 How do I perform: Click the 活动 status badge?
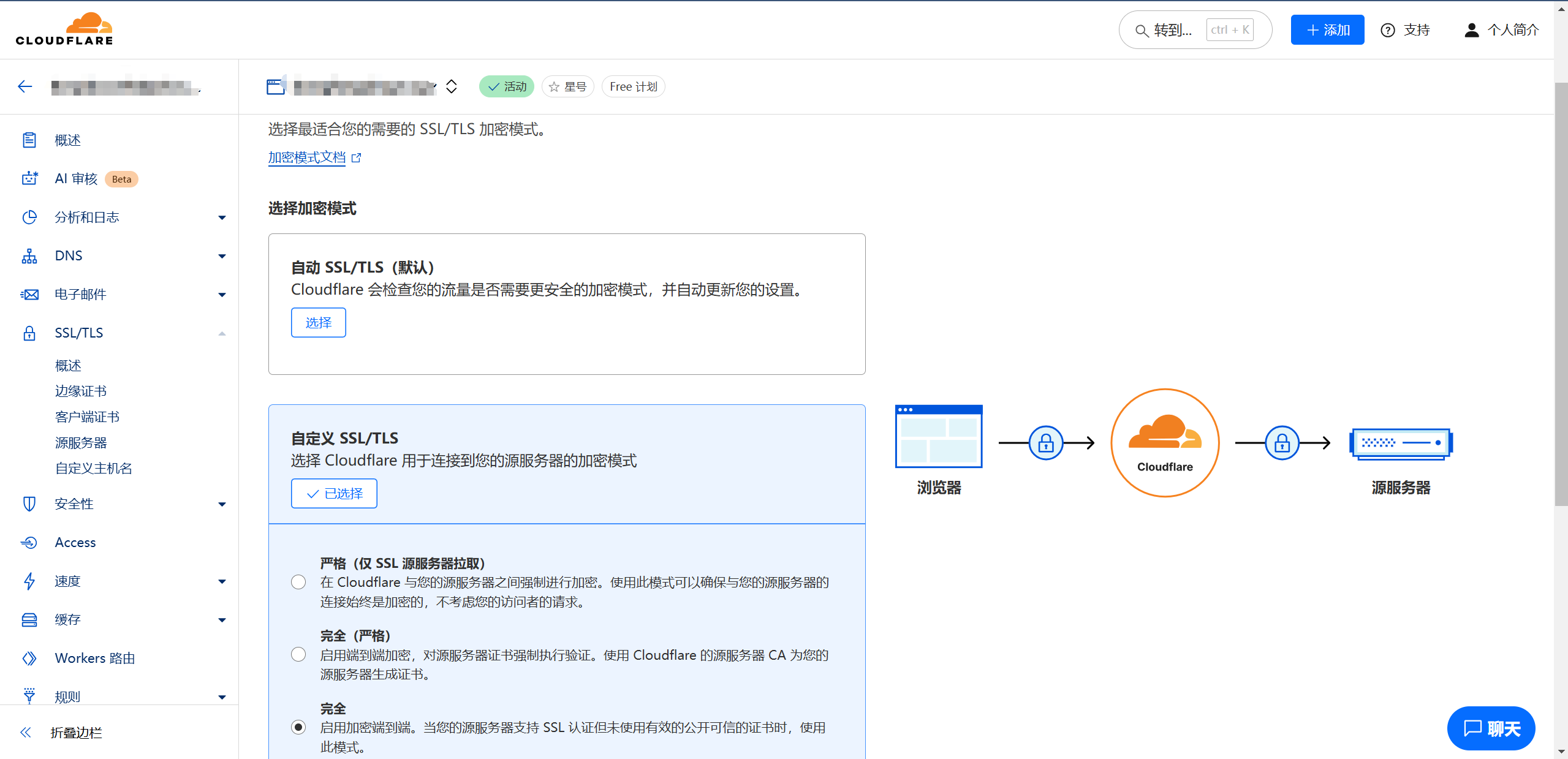507,87
